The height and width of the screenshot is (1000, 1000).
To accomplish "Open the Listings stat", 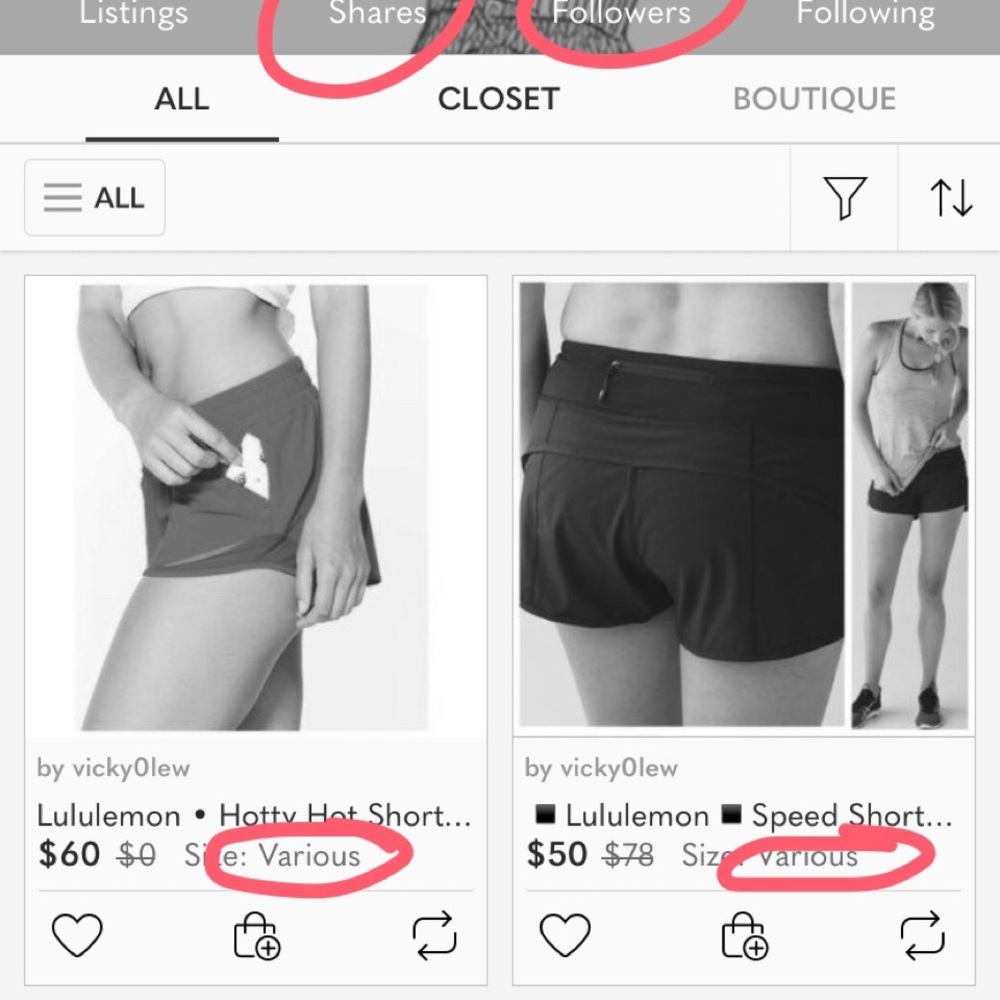I will pos(133,13).
